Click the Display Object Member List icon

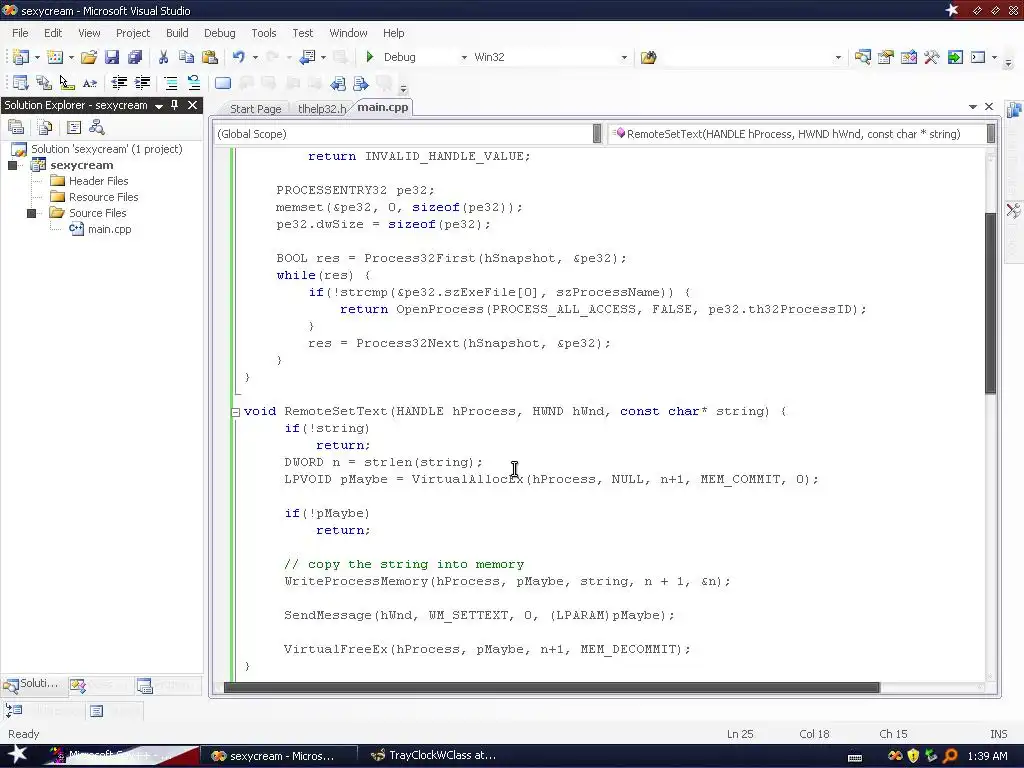point(20,83)
